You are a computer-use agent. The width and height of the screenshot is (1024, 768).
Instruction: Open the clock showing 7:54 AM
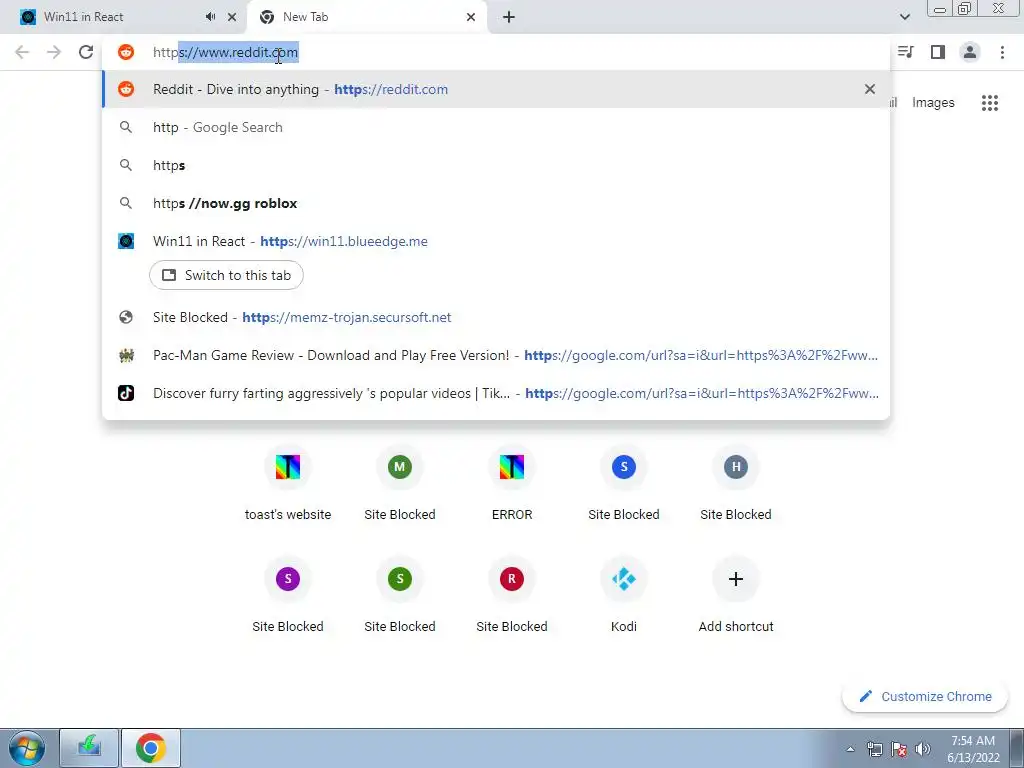(974, 748)
